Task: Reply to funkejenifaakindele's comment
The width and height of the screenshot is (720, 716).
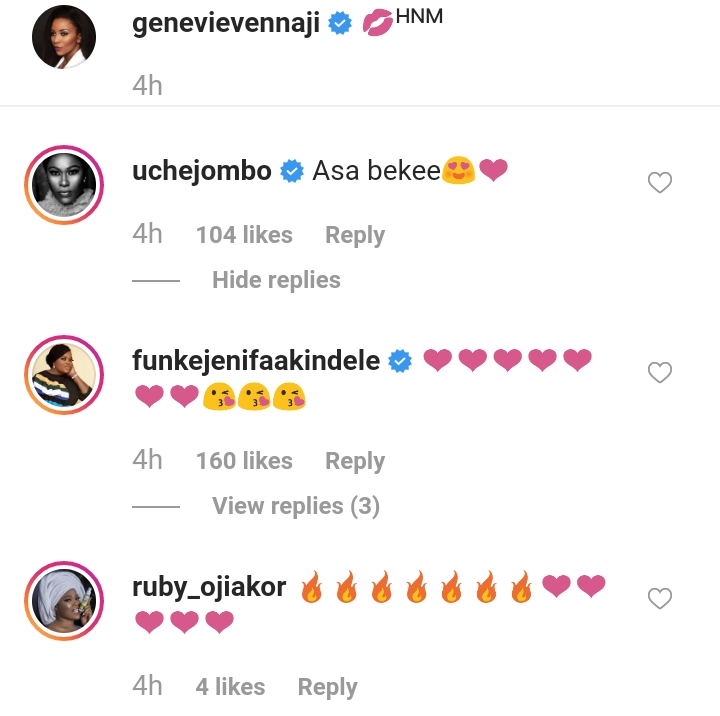Action: [354, 461]
